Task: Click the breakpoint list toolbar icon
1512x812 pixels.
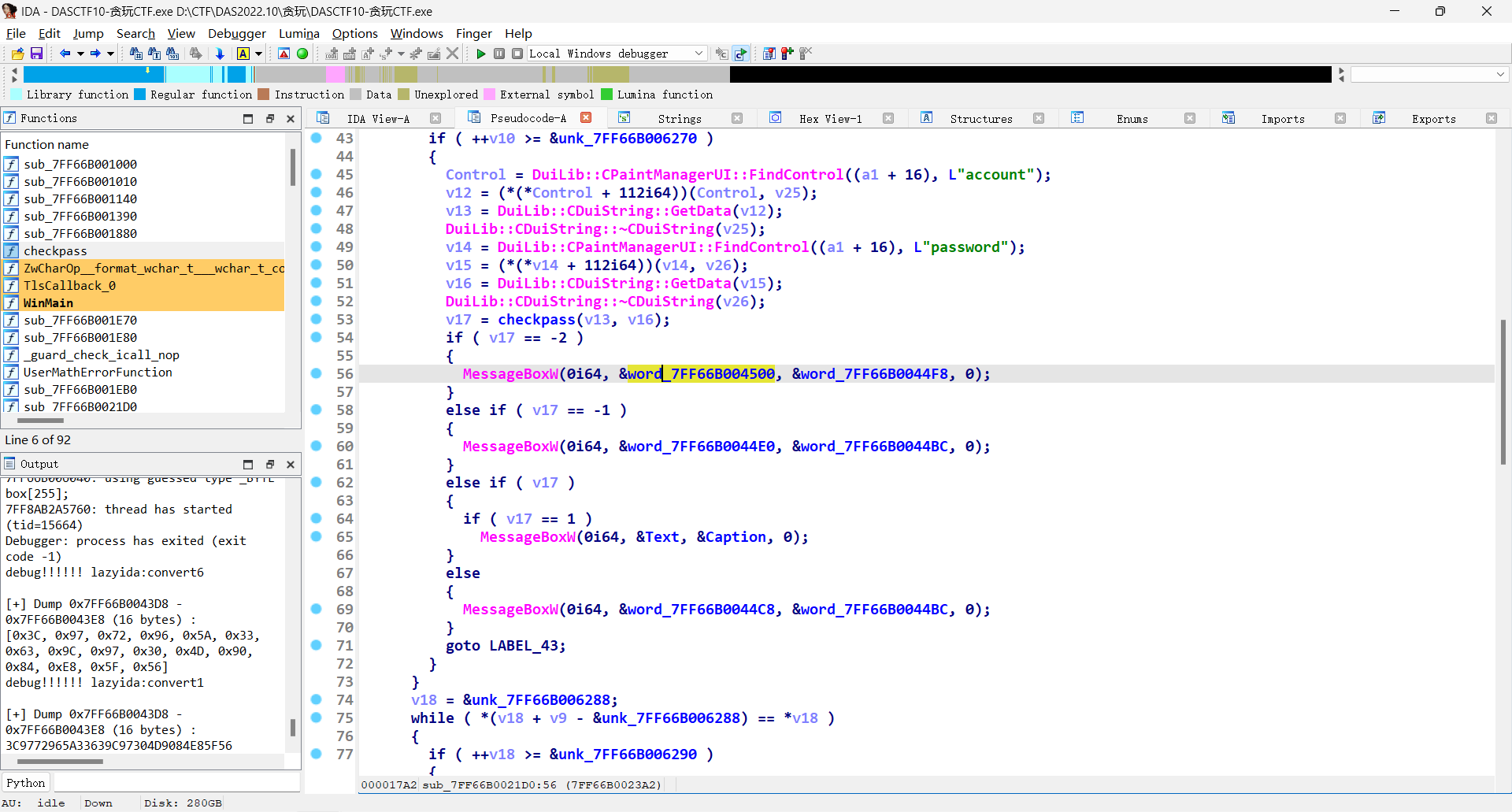Action: click(769, 54)
